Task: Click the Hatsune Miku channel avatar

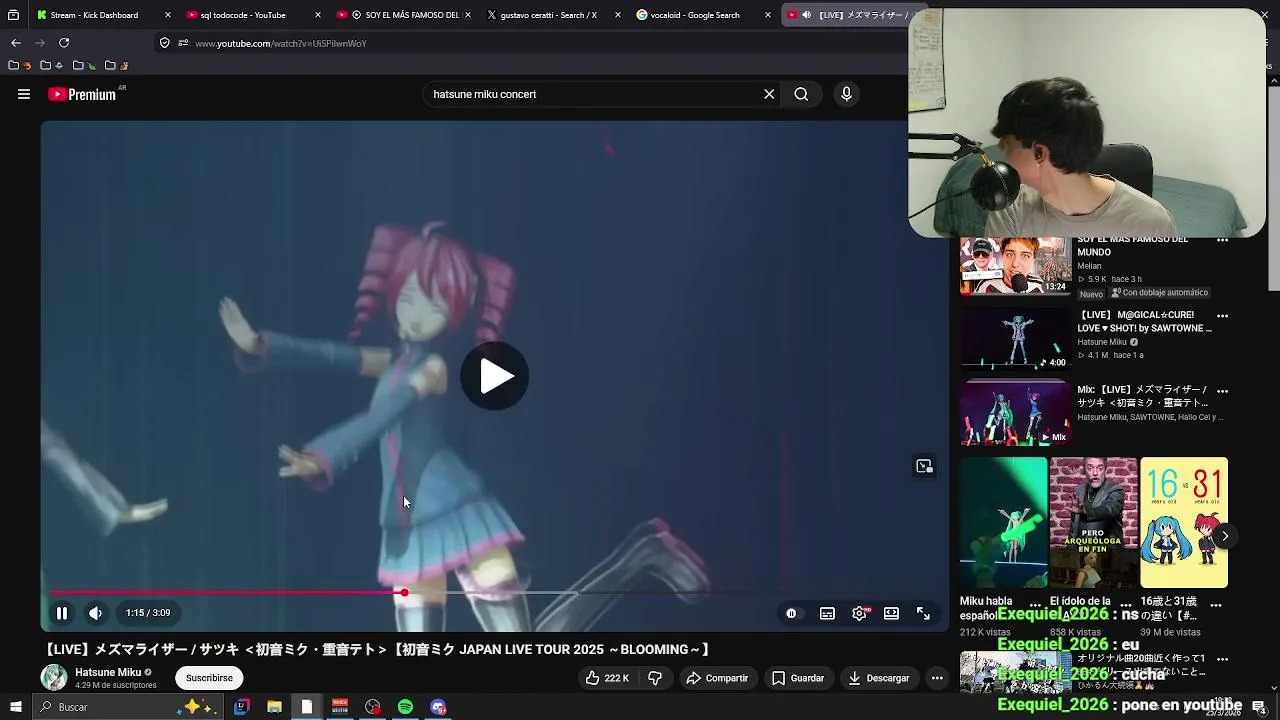Action: 54,678
